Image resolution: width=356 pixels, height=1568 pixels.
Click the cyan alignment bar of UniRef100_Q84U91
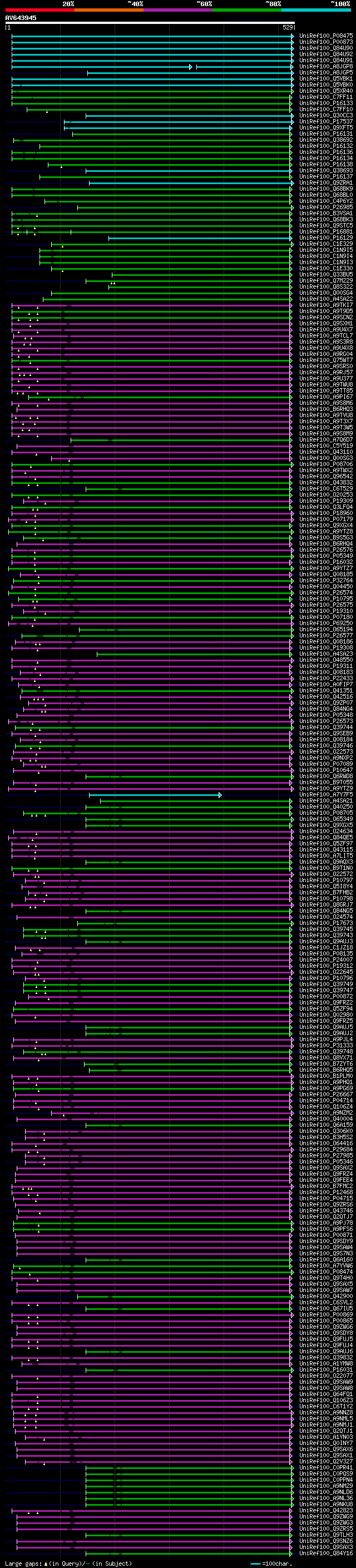(152, 61)
